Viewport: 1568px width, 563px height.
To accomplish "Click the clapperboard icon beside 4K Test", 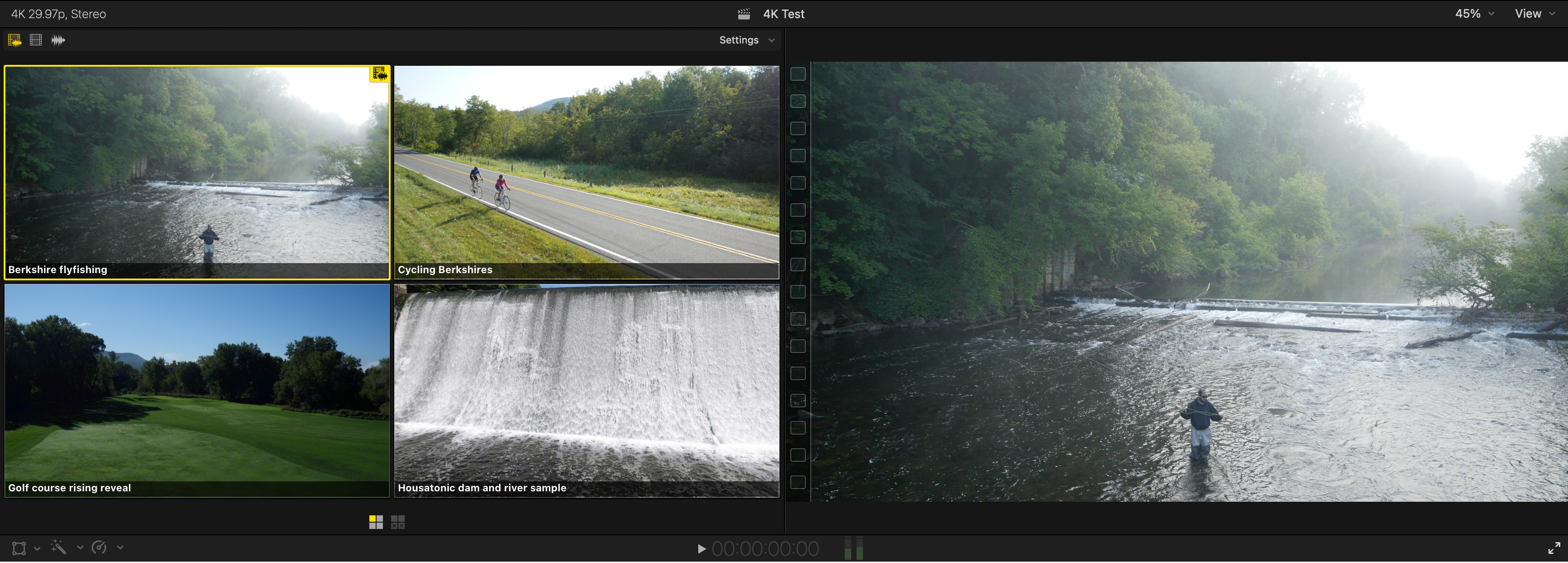I will (744, 14).
